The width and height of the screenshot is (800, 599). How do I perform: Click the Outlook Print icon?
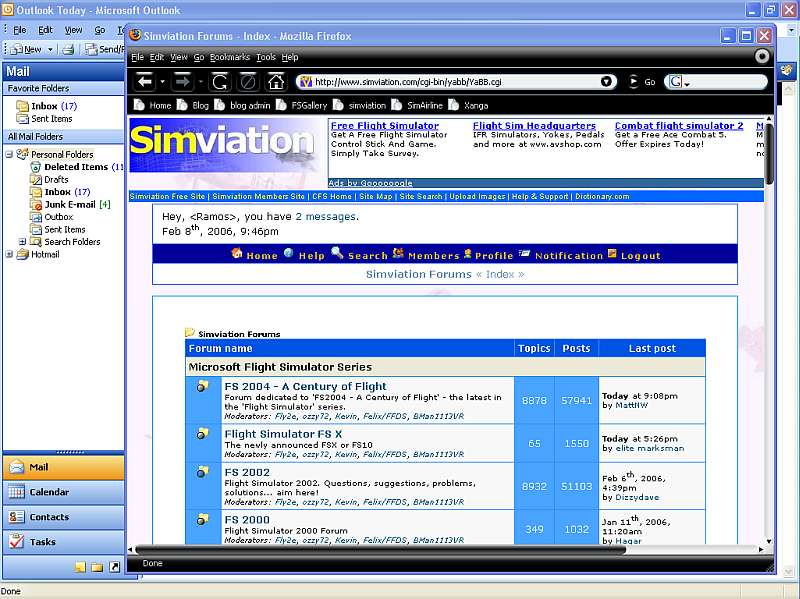[69, 48]
